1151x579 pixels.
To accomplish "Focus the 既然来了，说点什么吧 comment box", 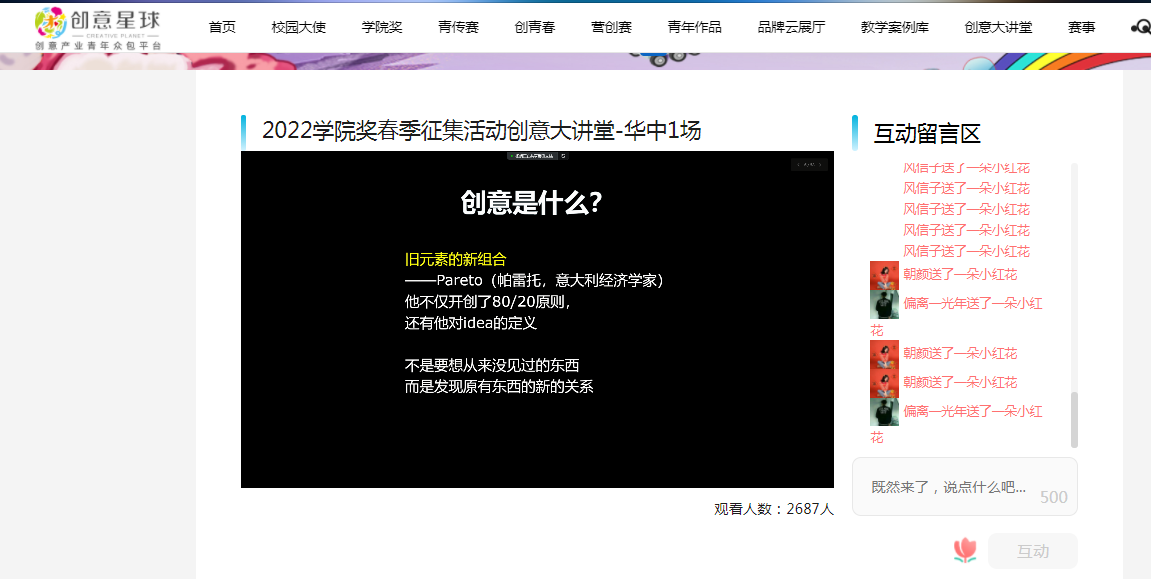I will (x=965, y=487).
